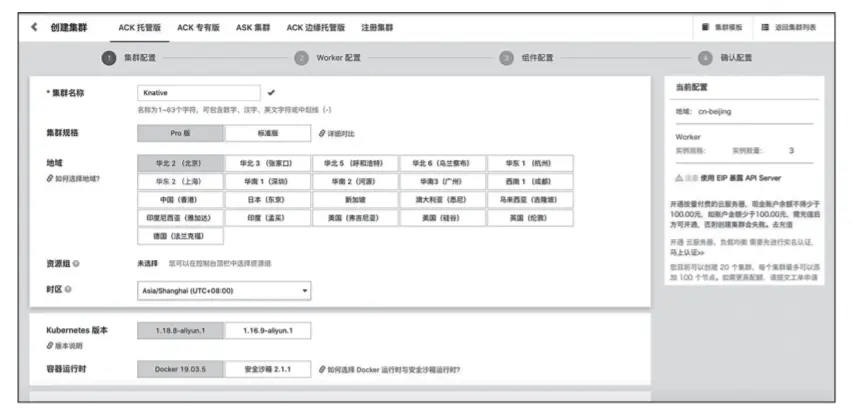Choose region 华东 1 (杭州)
Image resolution: width=852 pixels, height=412 pixels.
pos(530,163)
